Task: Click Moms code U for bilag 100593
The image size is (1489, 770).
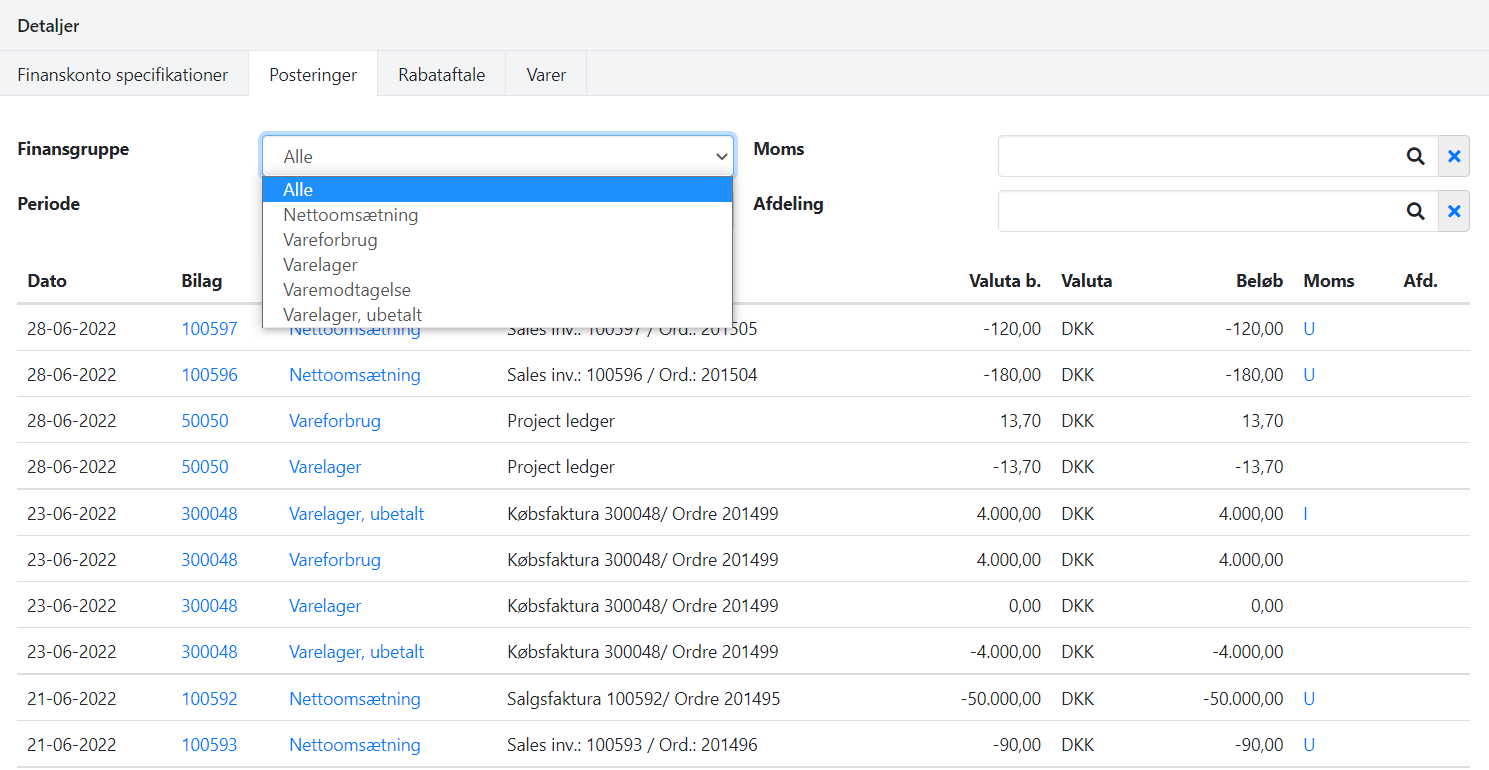Action: tap(1309, 745)
